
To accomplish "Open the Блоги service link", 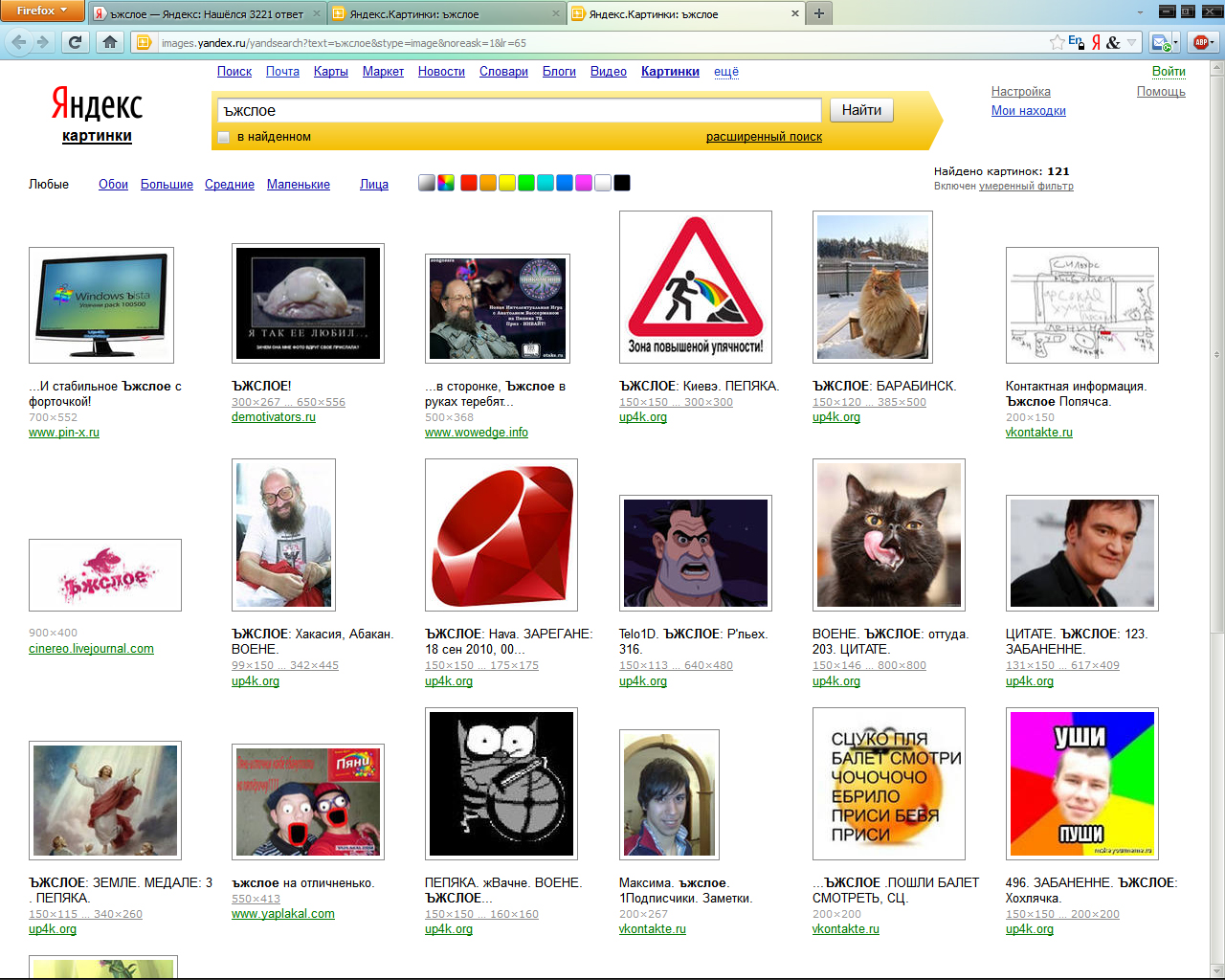I will (559, 72).
